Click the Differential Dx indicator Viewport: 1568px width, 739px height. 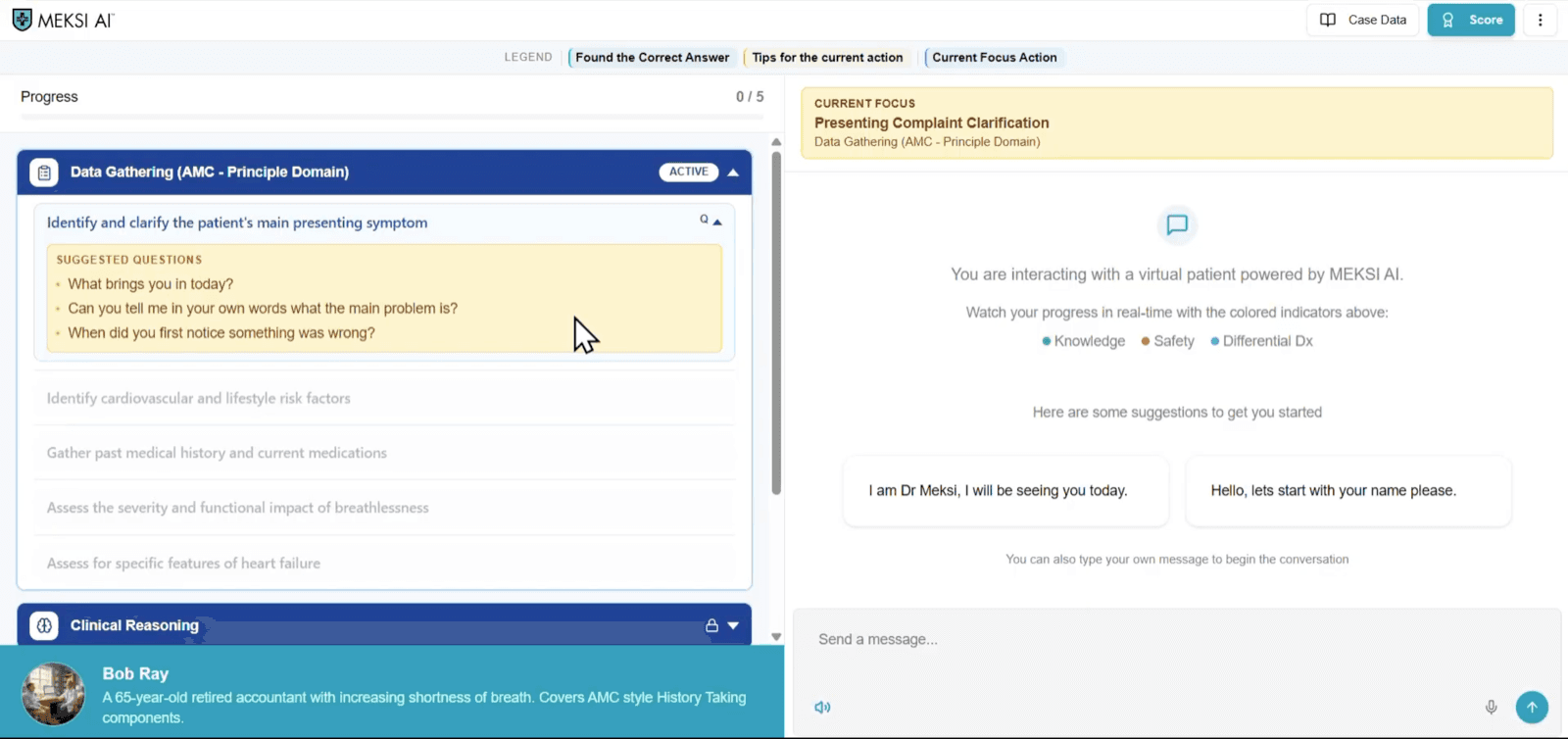pos(1262,341)
